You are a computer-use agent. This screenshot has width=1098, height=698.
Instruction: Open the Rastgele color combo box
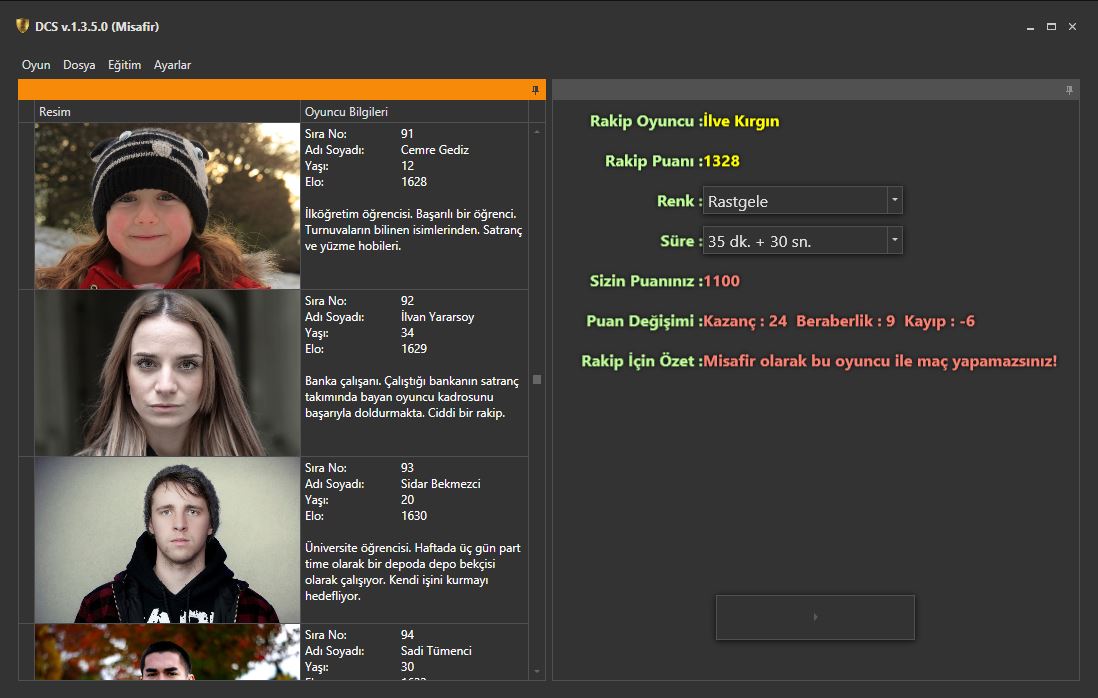pyautogui.click(x=802, y=200)
